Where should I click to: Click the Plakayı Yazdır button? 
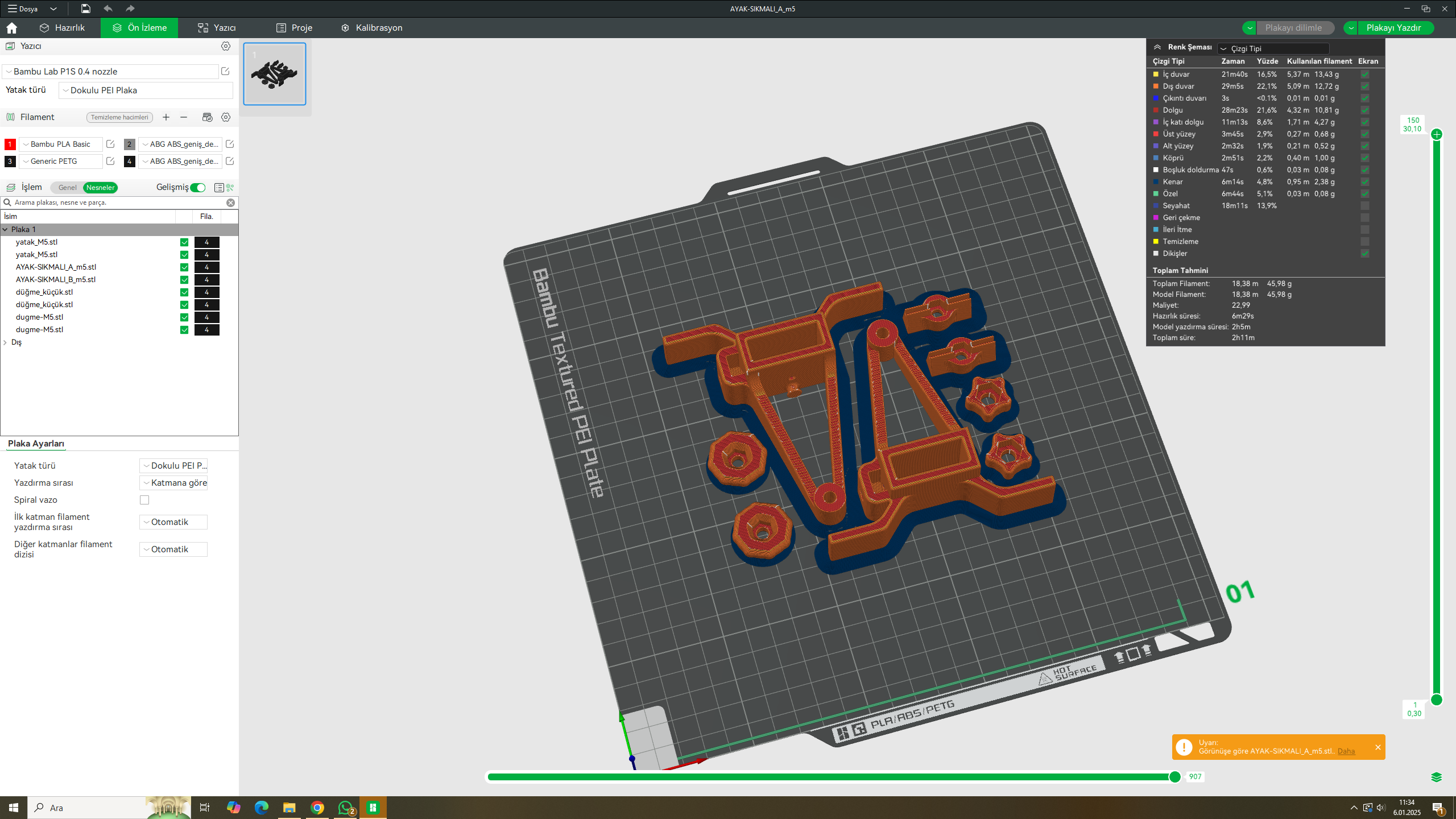(x=1395, y=28)
